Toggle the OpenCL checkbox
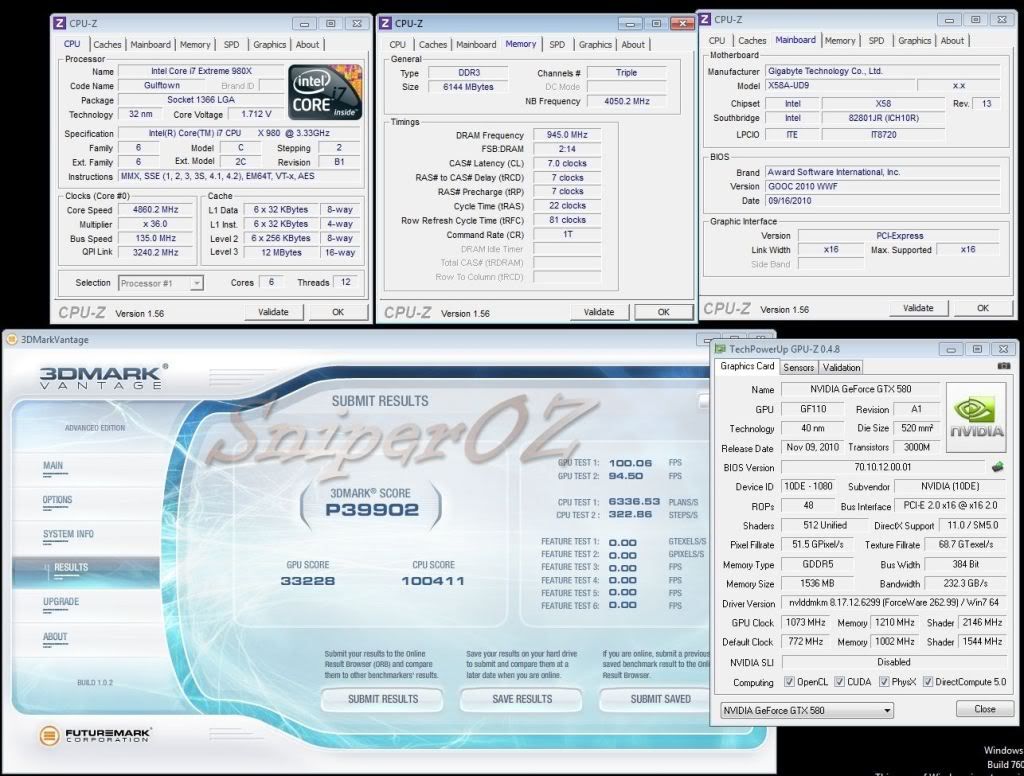Viewport: 1024px width, 776px height. pyautogui.click(x=788, y=682)
